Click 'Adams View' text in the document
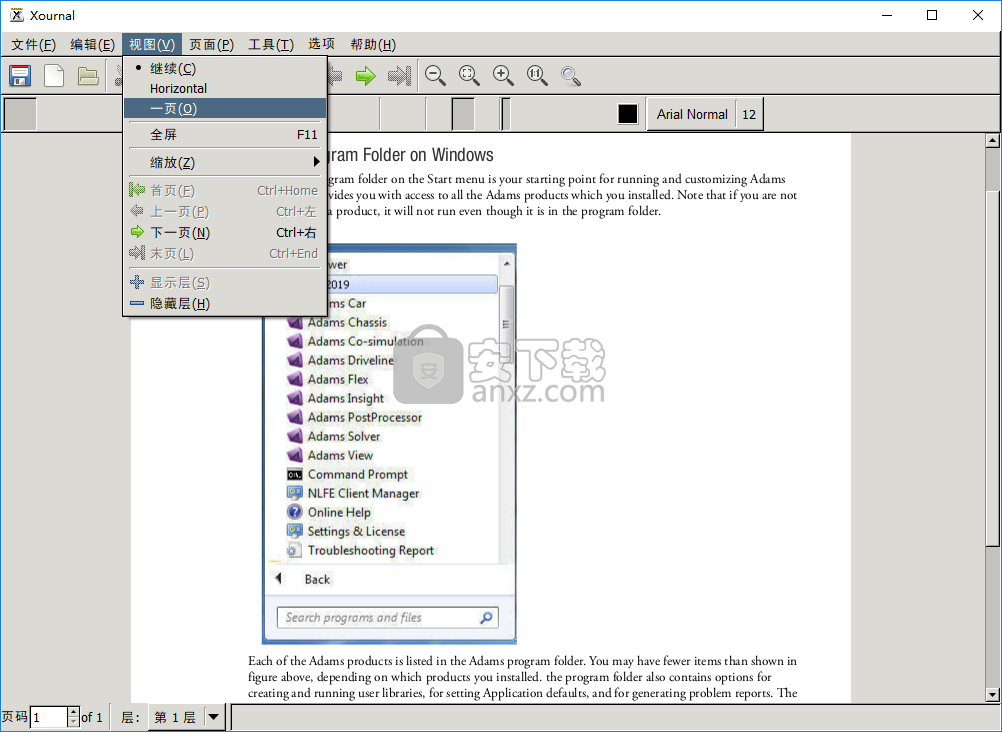The height and width of the screenshot is (732, 1002). click(340, 455)
